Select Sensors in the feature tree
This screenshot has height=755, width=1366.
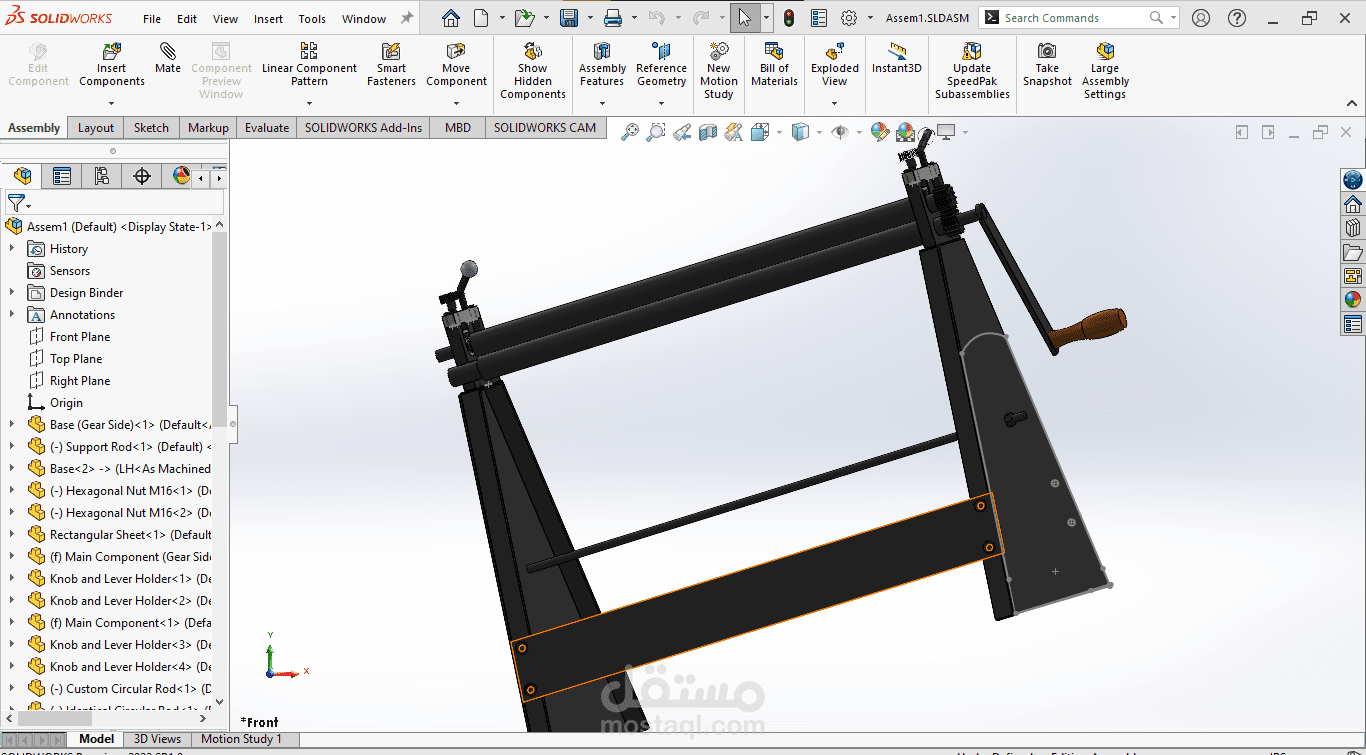point(69,271)
